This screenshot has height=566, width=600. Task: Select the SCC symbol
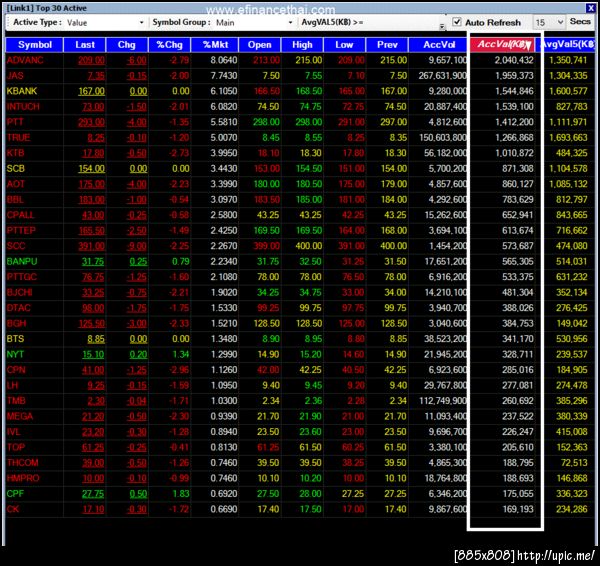click(16, 246)
